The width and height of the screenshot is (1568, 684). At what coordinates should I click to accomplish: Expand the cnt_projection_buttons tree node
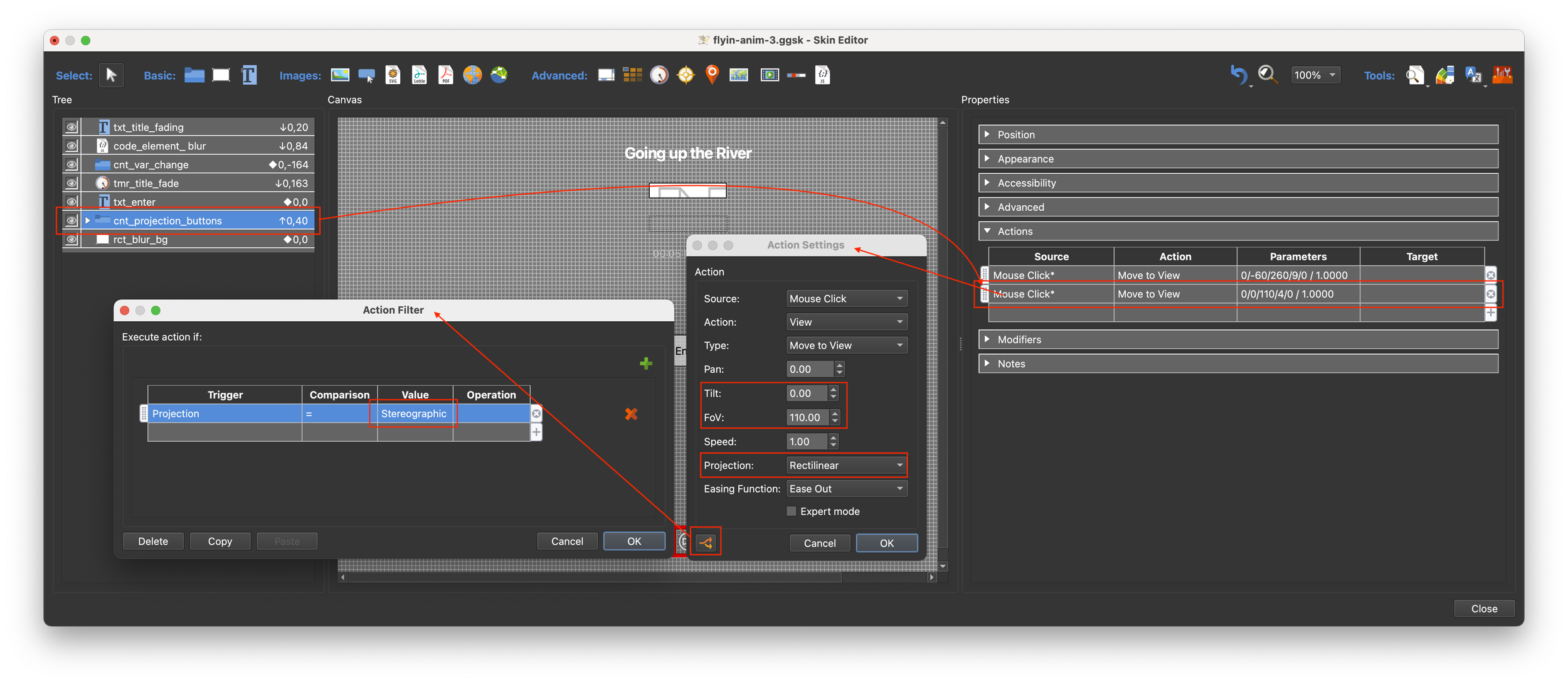(x=88, y=221)
